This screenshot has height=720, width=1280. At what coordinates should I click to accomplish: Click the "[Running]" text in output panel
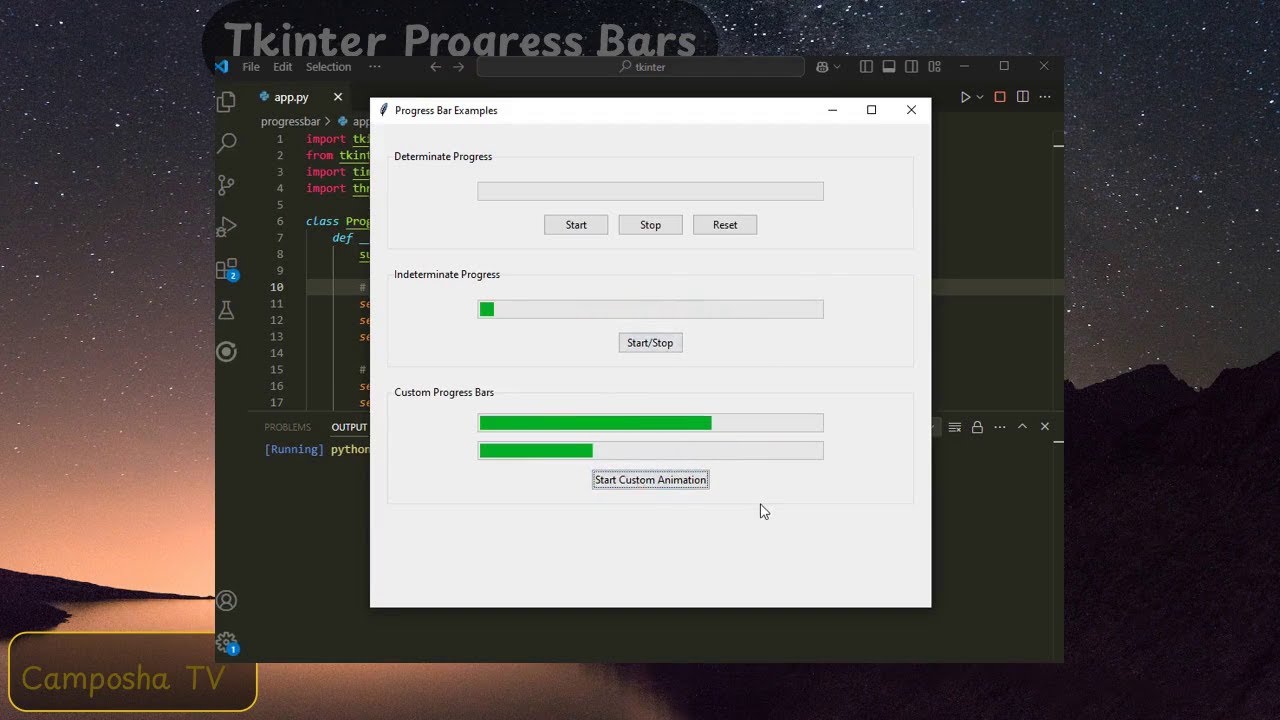click(x=294, y=450)
